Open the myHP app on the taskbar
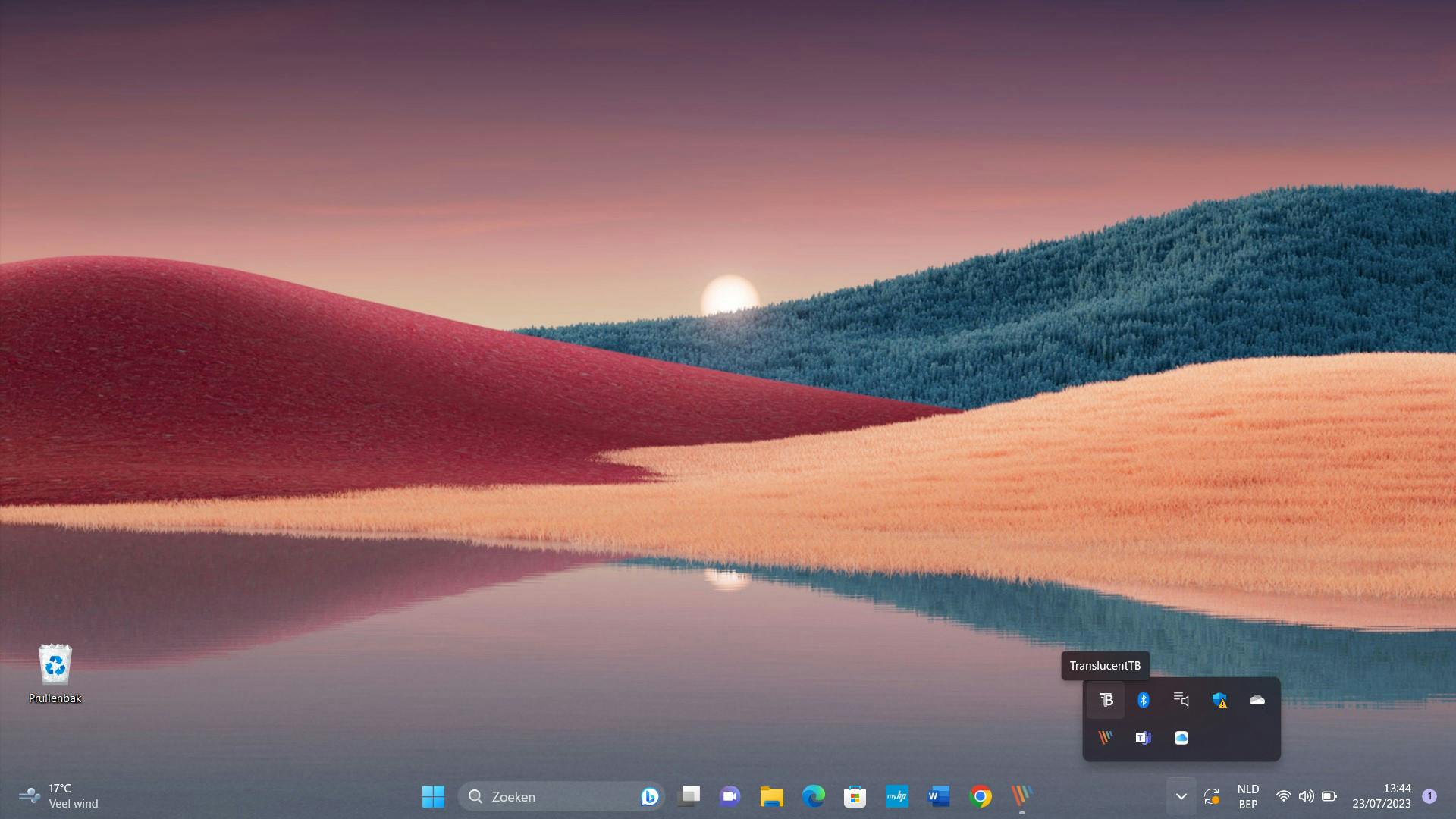This screenshot has height=819, width=1456. [897, 796]
